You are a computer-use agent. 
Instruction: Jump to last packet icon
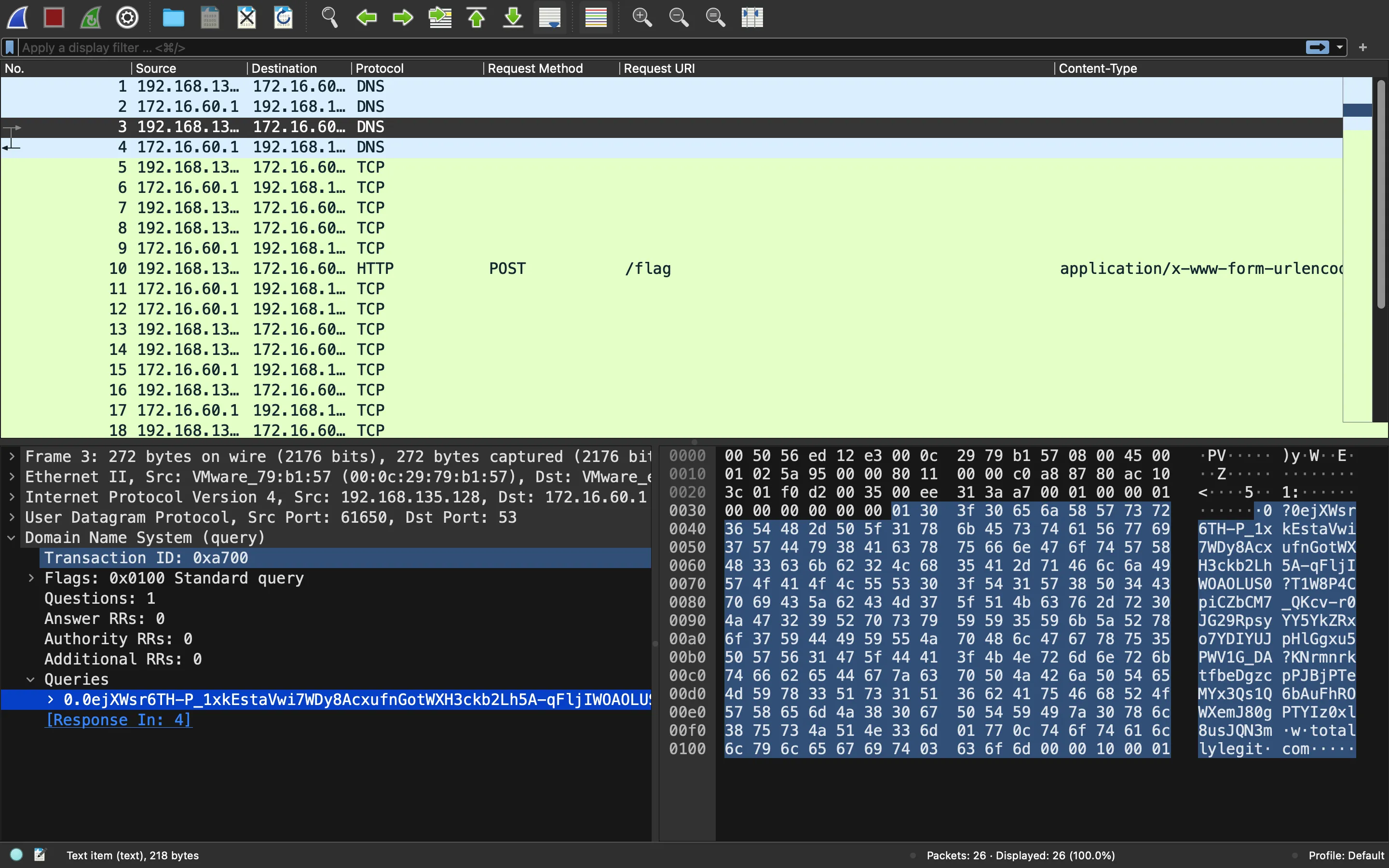coord(513,17)
